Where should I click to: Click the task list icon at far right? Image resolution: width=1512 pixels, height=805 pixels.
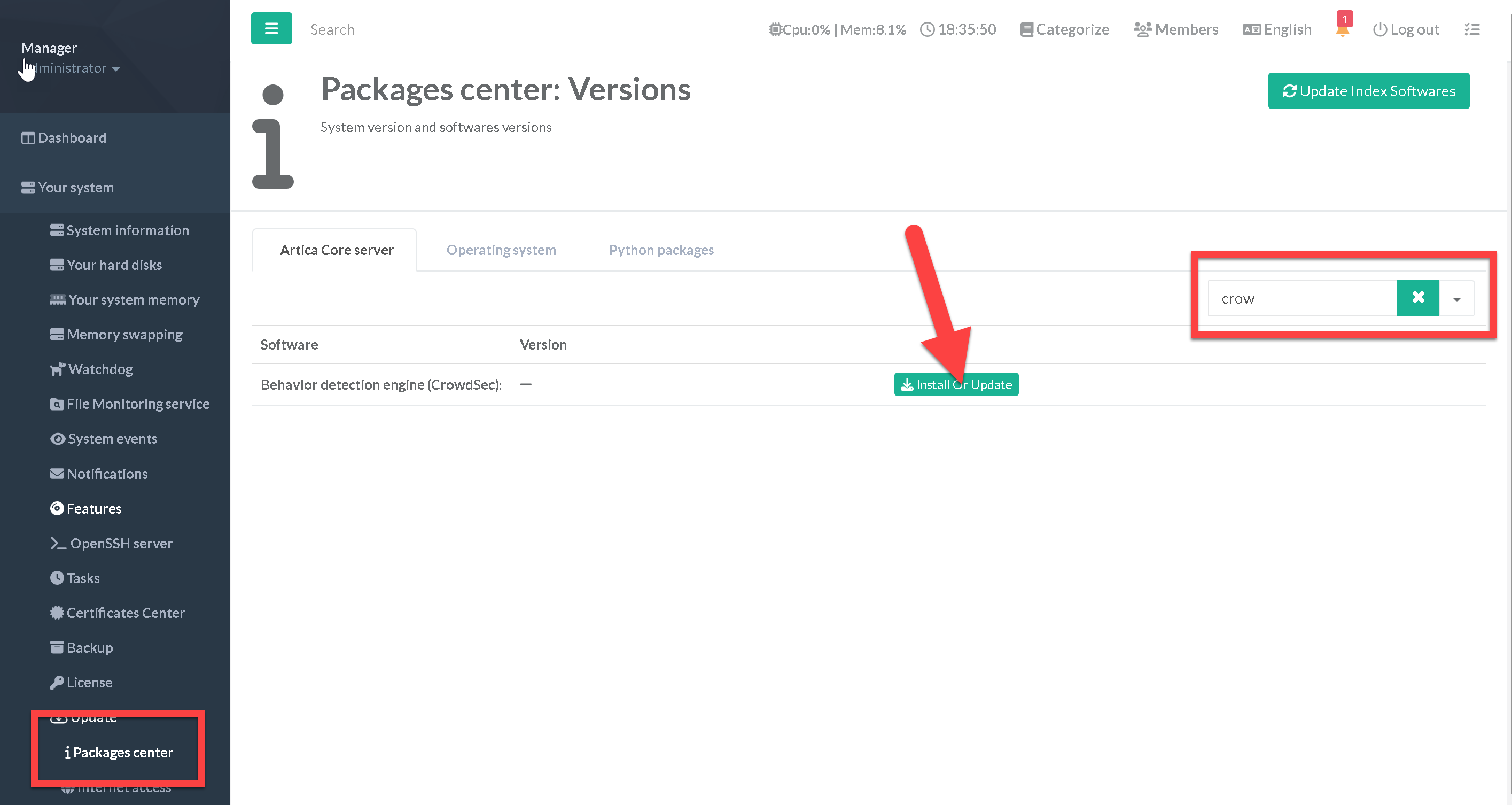coord(1471,29)
